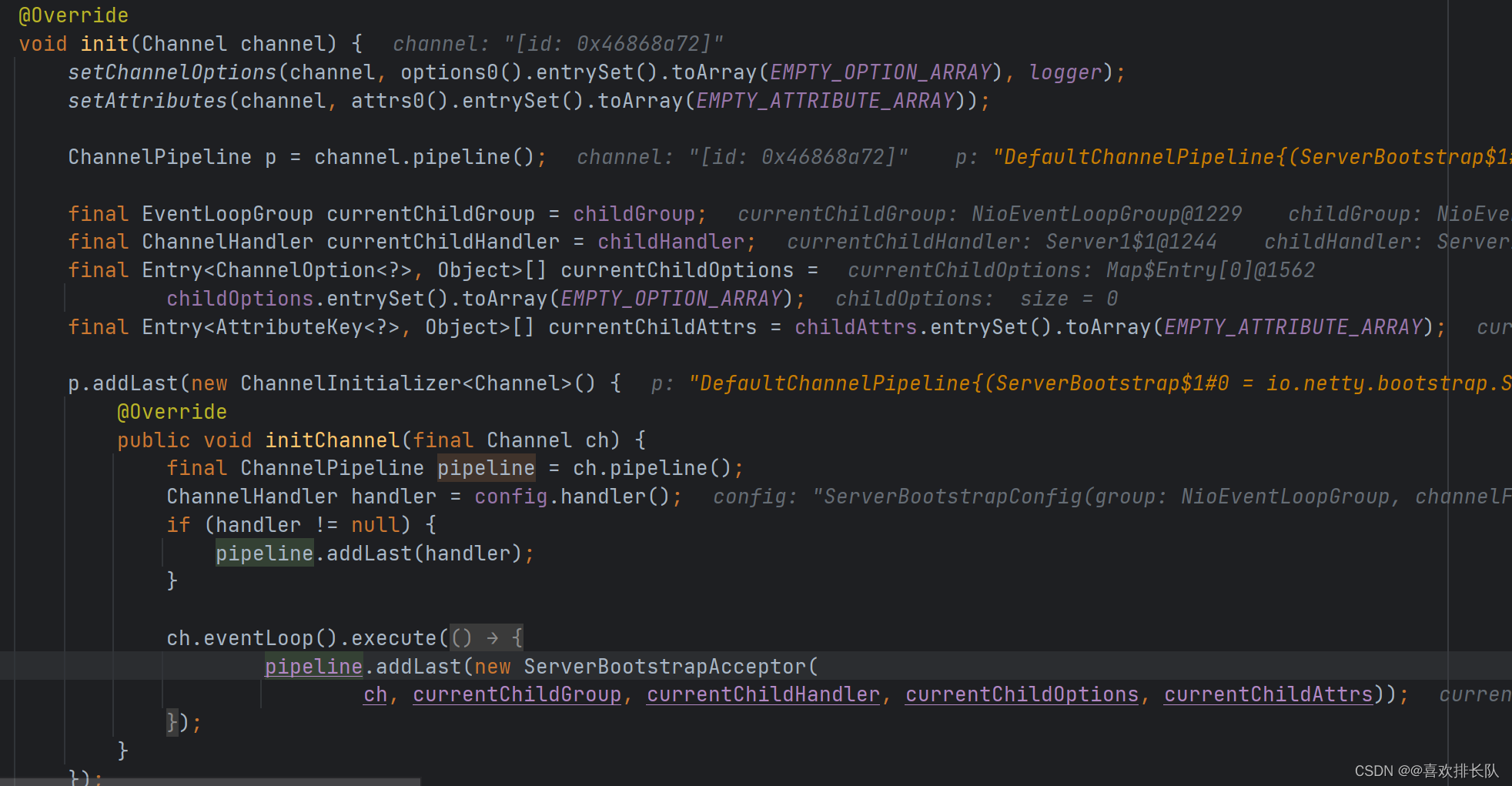Place cursor on the init method name

(105, 44)
